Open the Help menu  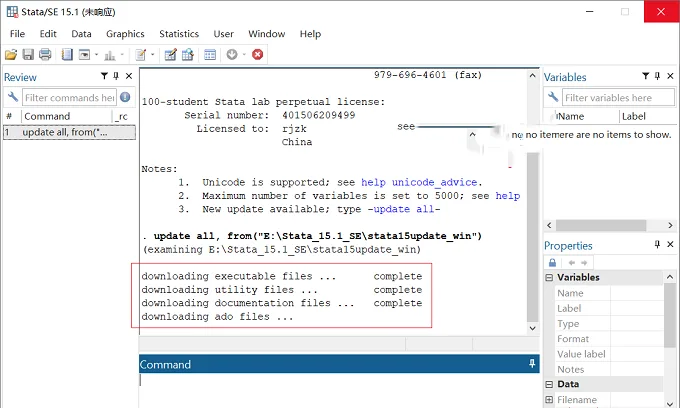(x=310, y=34)
